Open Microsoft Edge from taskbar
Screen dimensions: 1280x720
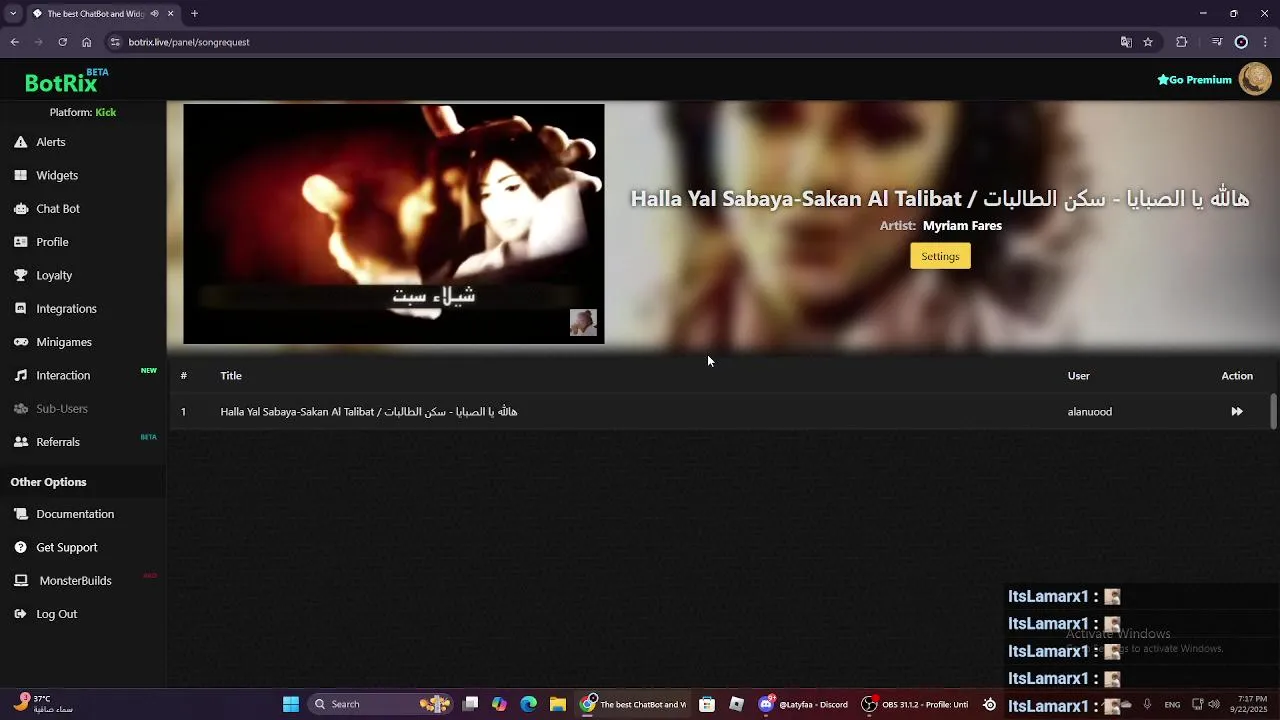pos(528,704)
